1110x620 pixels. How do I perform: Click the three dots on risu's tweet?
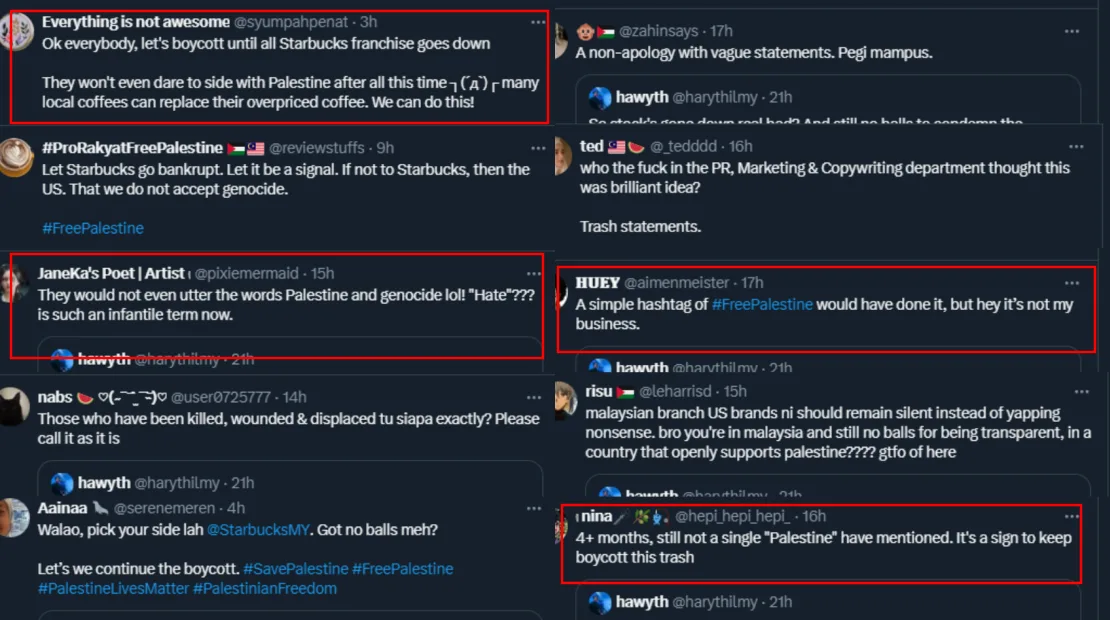(1072, 391)
